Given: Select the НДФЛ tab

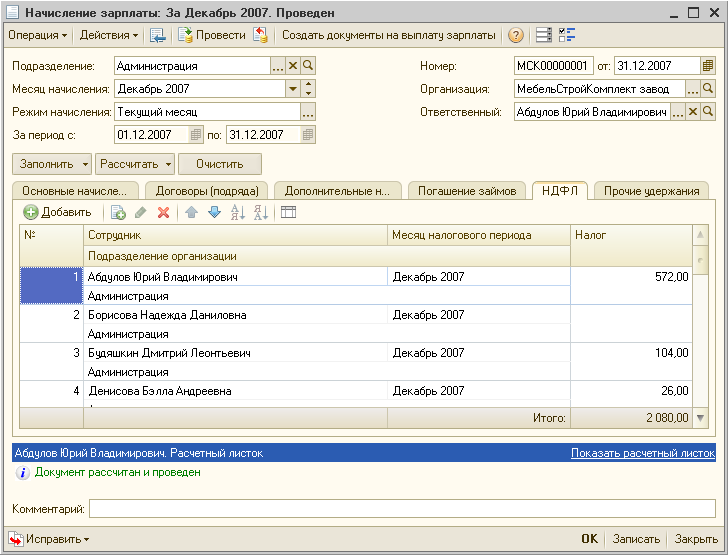Looking at the screenshot, I should tap(560, 190).
